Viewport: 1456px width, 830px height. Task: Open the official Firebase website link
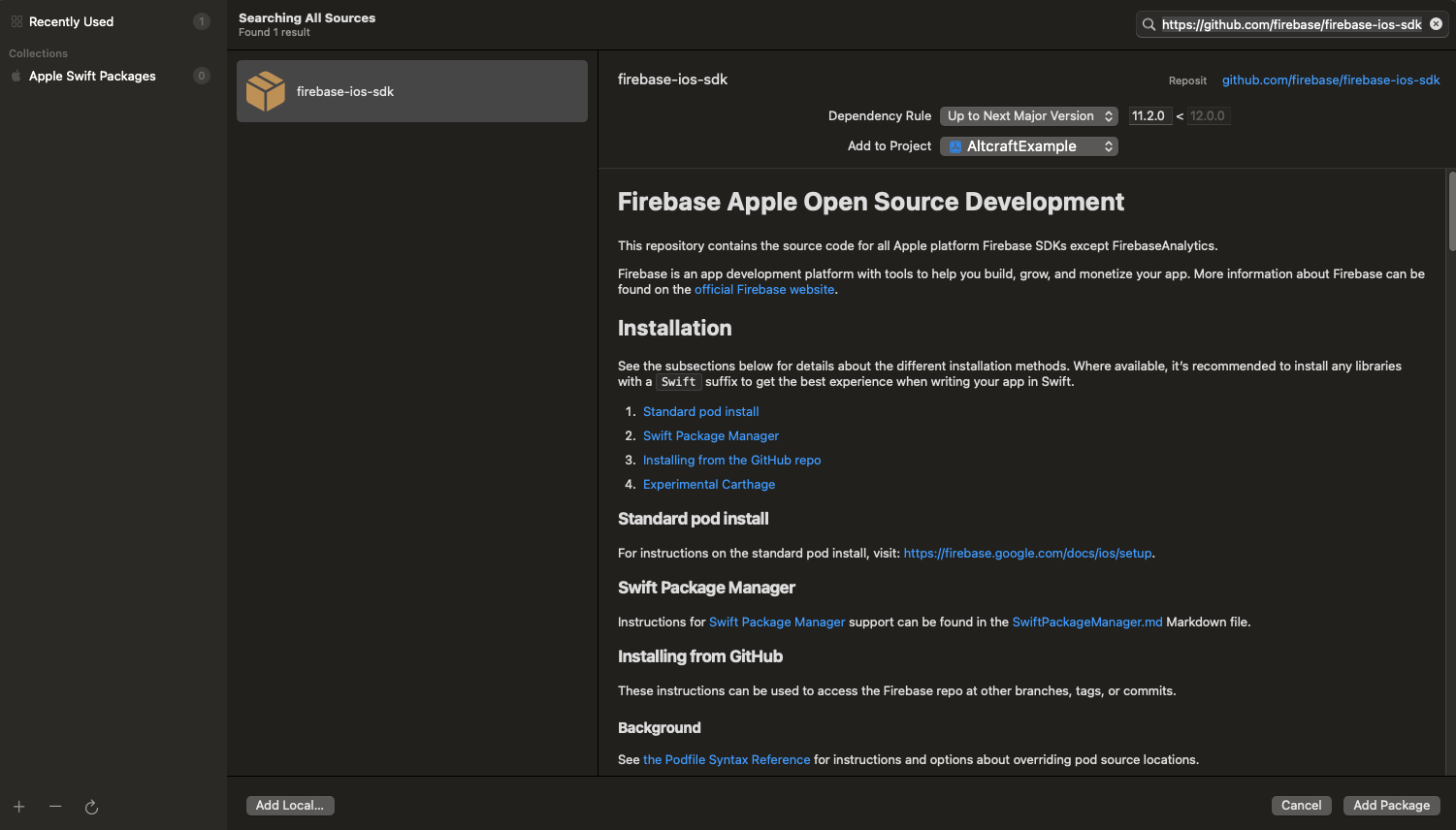(x=764, y=289)
